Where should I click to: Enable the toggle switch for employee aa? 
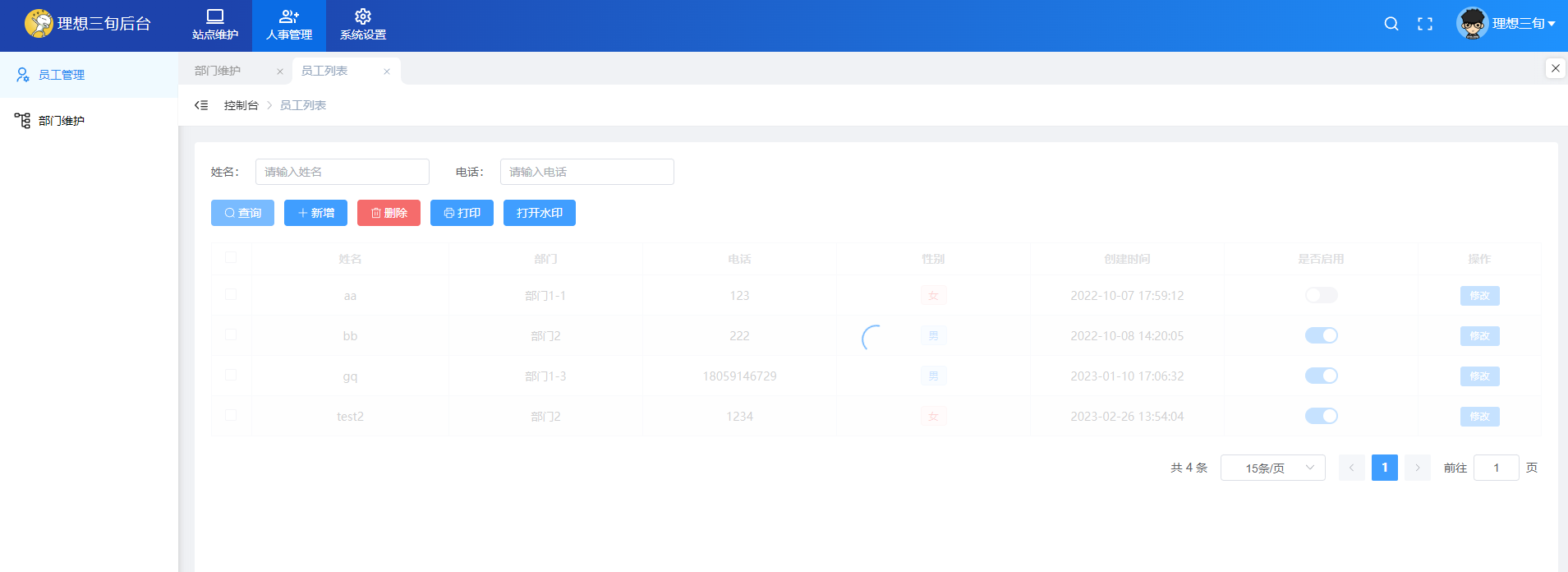[x=1321, y=295]
